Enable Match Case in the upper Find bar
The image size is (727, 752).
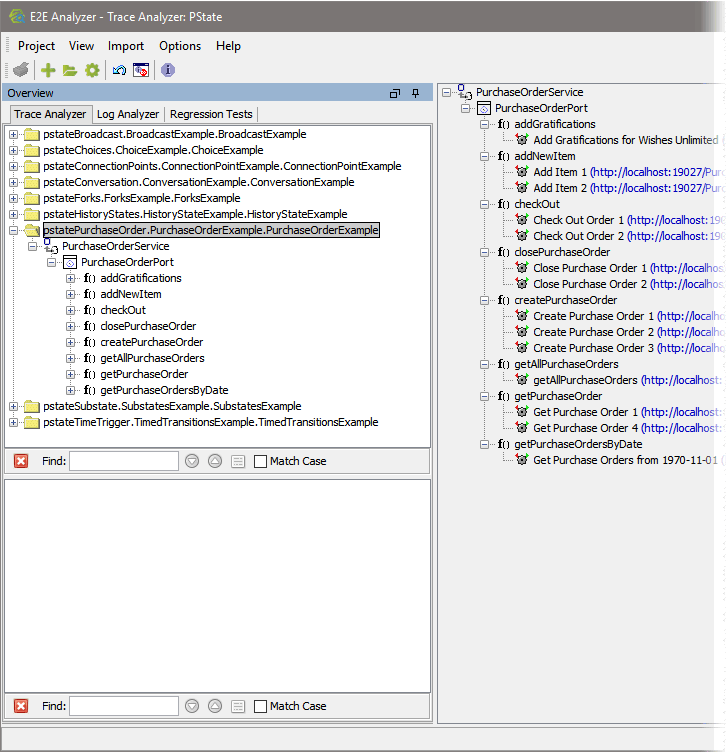coord(261,461)
